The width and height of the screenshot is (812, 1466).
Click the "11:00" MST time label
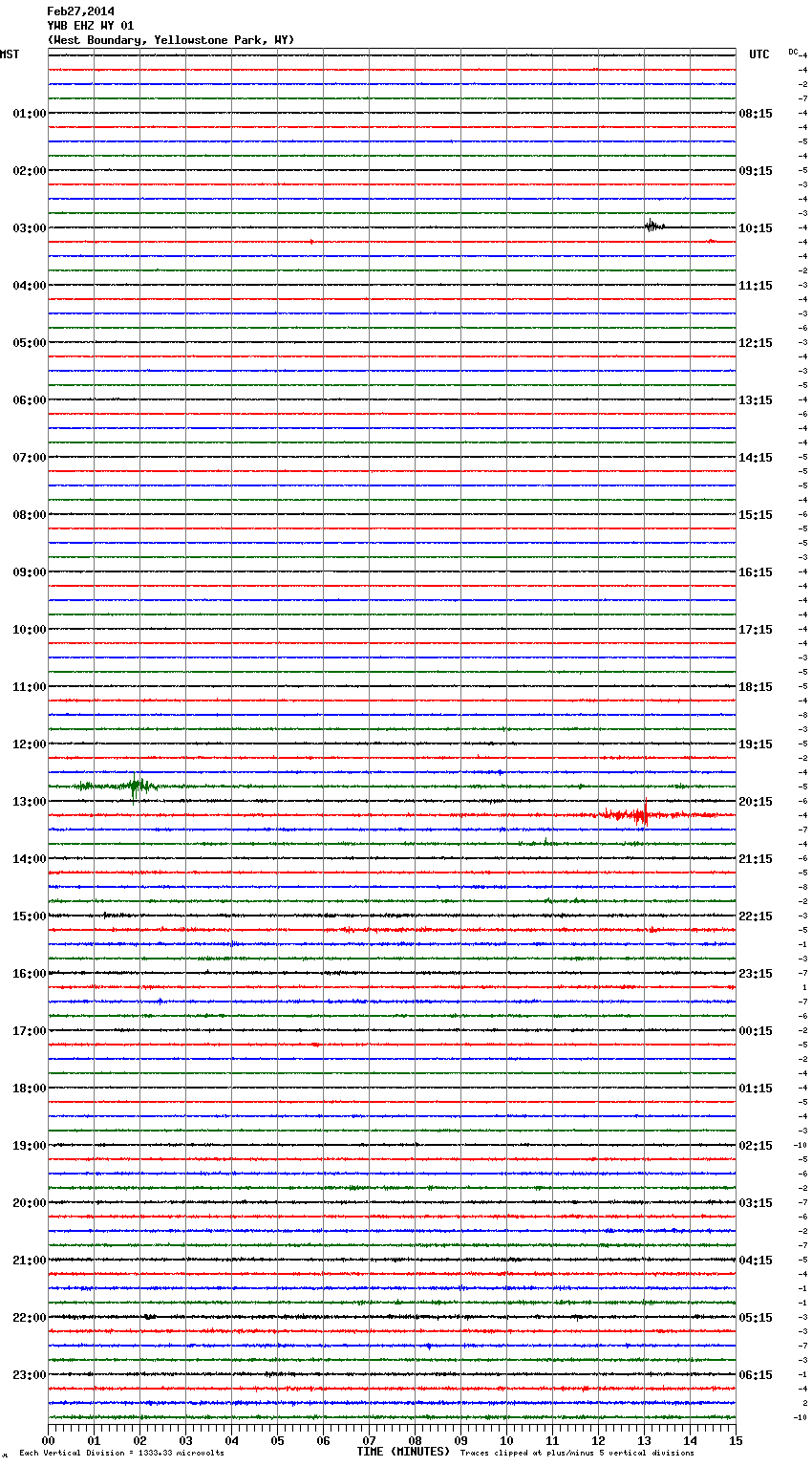pos(30,687)
